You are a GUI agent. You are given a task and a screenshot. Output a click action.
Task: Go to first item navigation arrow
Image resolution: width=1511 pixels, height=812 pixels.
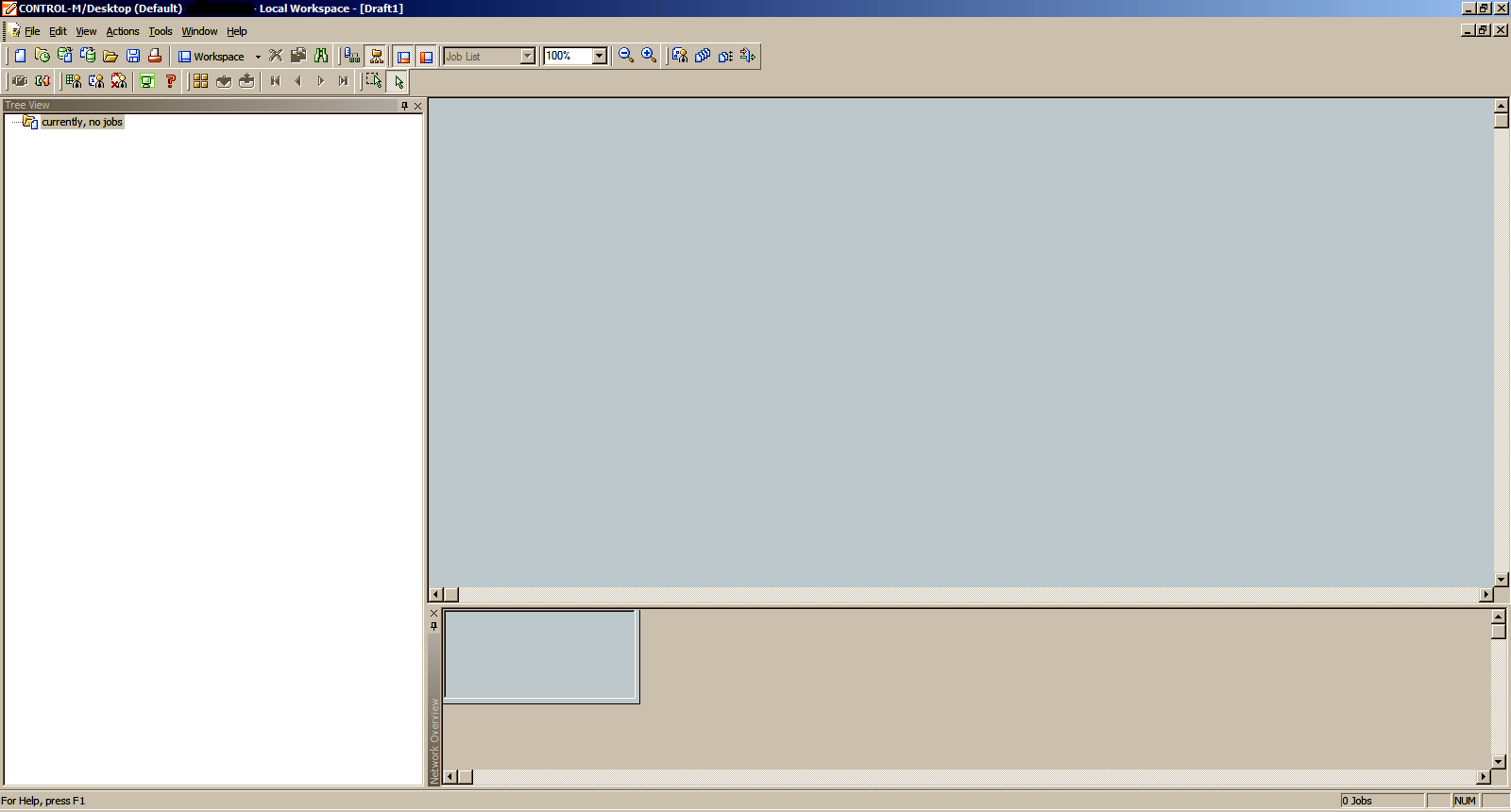tap(275, 81)
